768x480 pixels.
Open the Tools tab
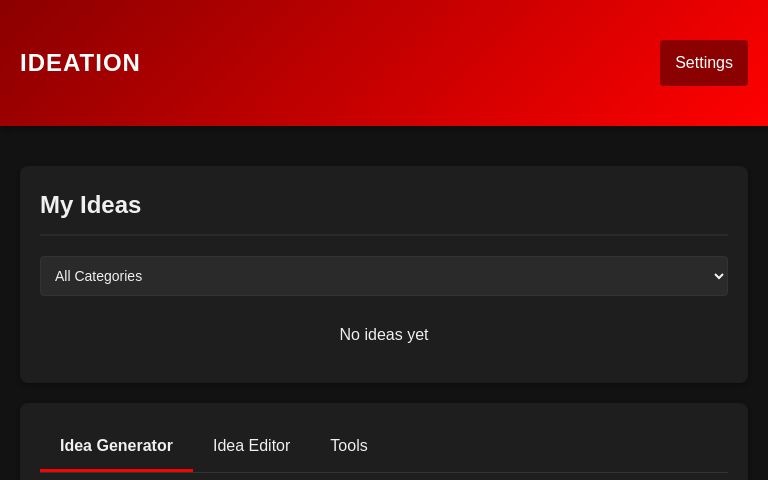click(x=349, y=446)
